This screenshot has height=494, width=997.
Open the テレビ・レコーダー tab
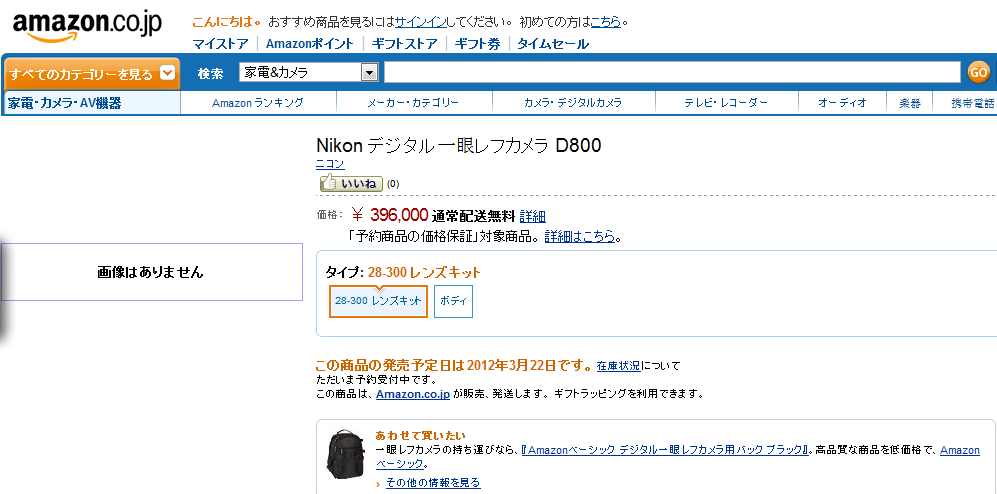tap(726, 103)
